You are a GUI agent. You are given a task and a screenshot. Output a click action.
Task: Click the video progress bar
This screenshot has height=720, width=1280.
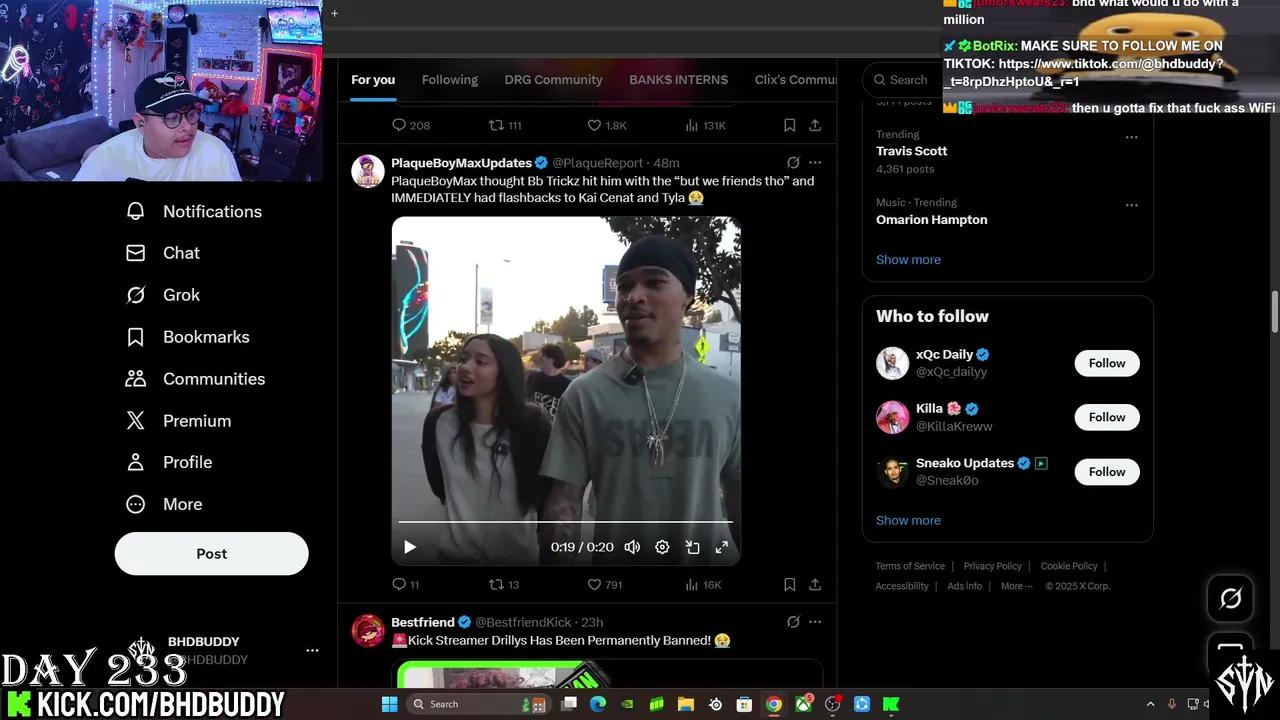point(565,522)
